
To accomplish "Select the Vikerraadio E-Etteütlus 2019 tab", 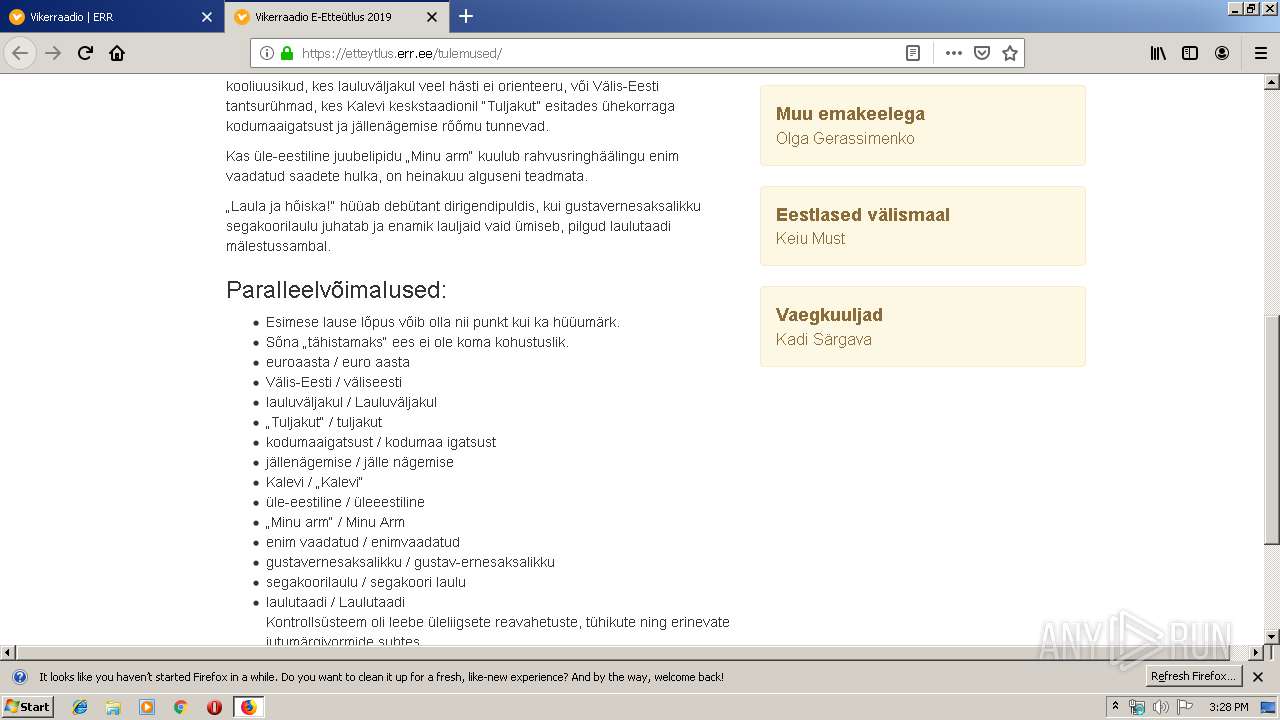I will [336, 17].
